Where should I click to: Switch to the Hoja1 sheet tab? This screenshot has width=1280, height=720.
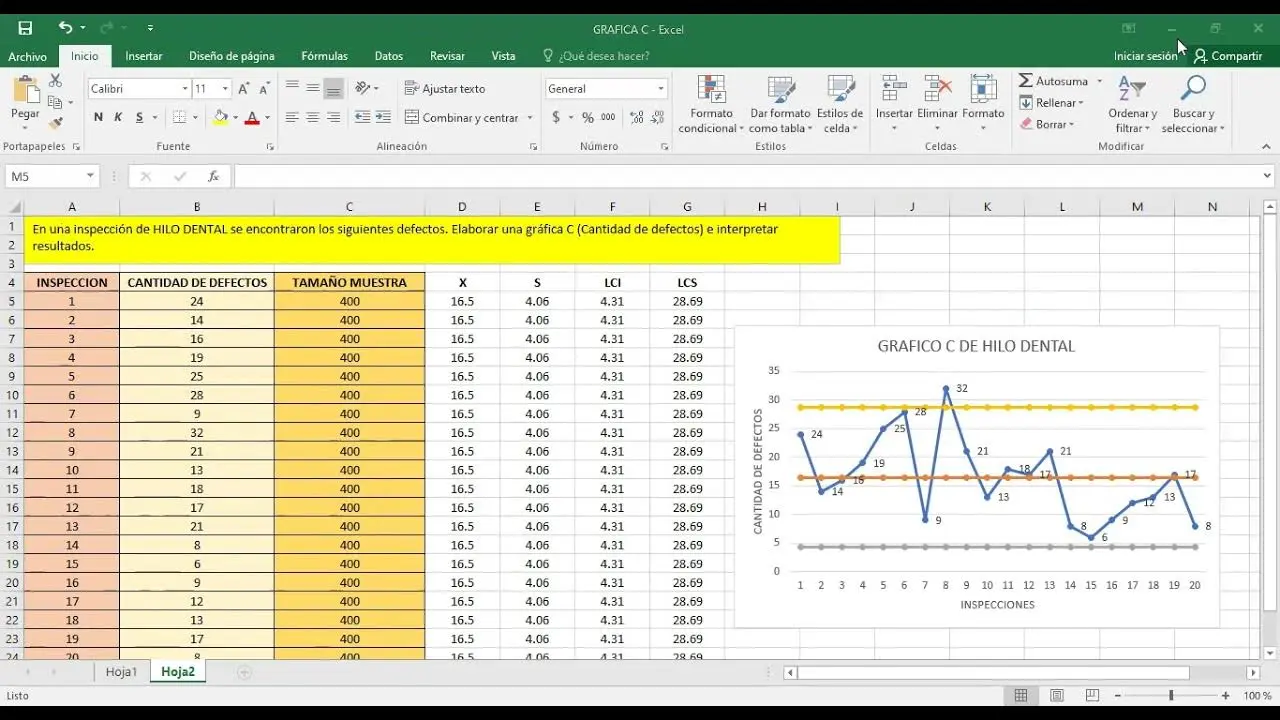(121, 672)
